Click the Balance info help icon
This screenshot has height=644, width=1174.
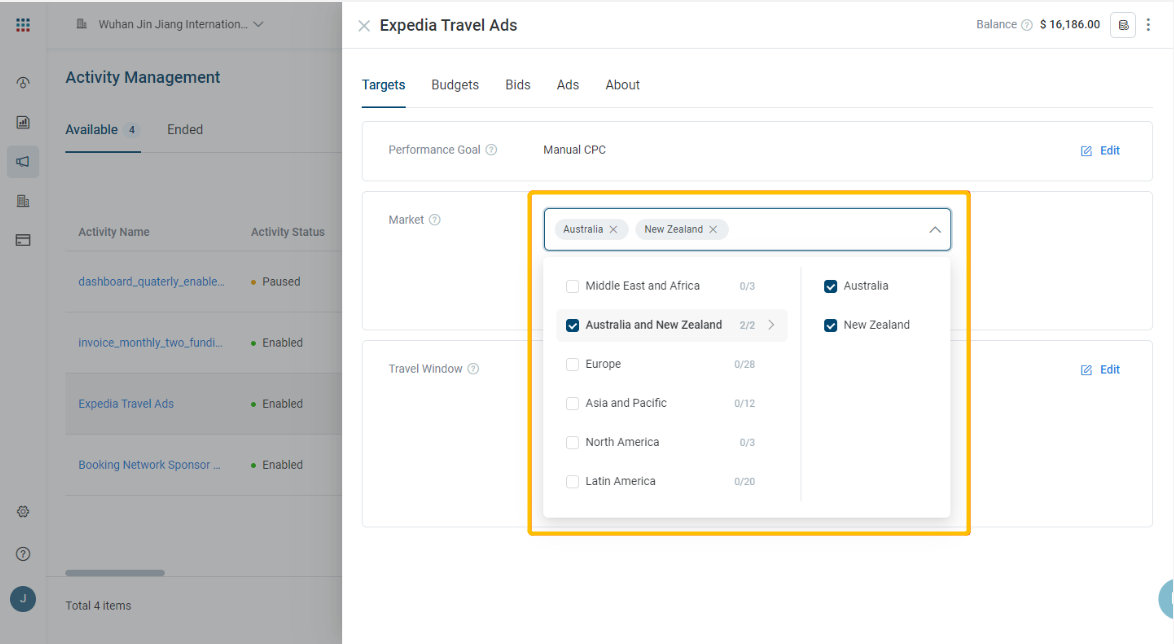click(1027, 25)
